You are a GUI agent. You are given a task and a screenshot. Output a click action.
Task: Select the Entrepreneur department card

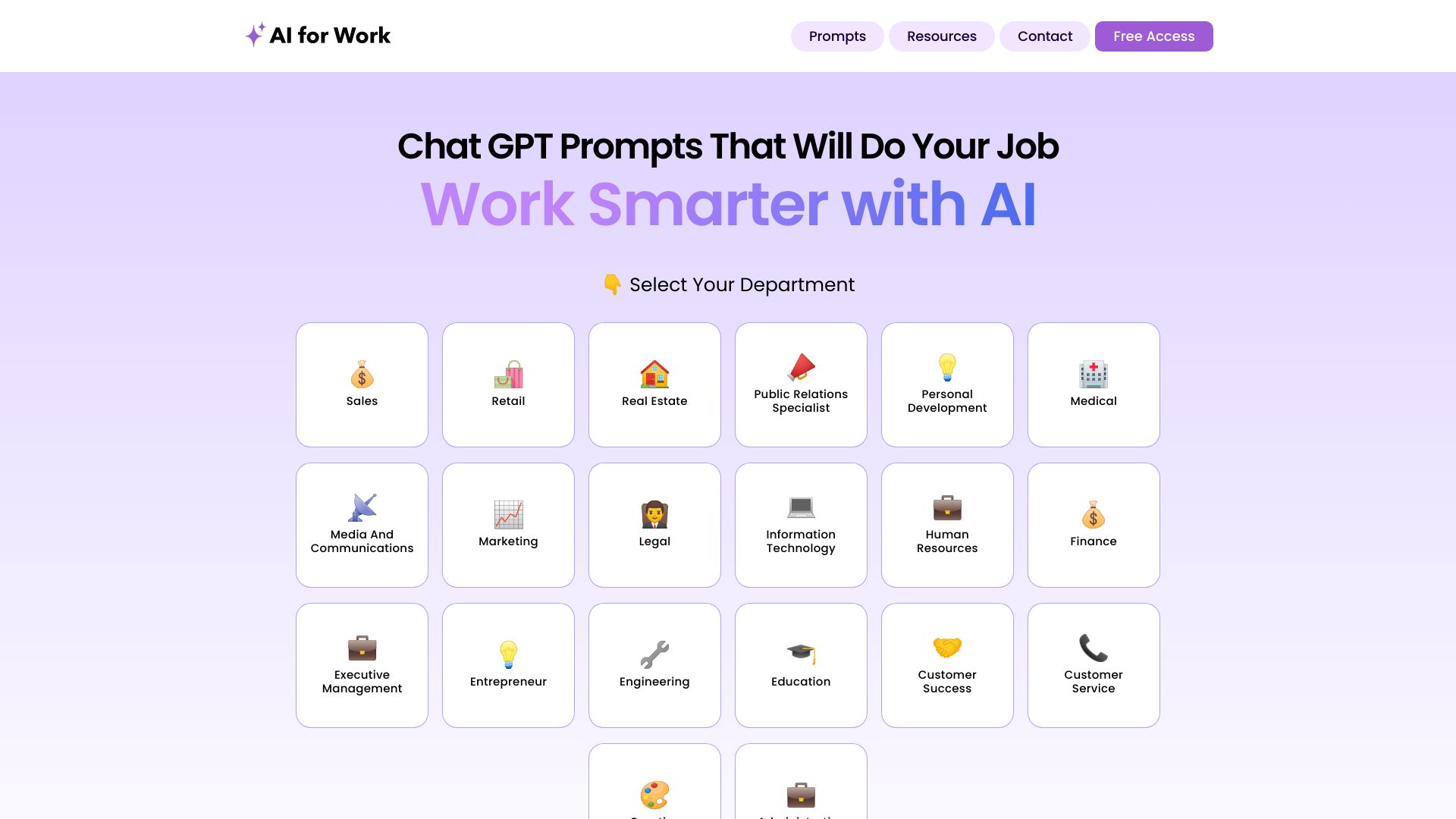pyautogui.click(x=508, y=665)
